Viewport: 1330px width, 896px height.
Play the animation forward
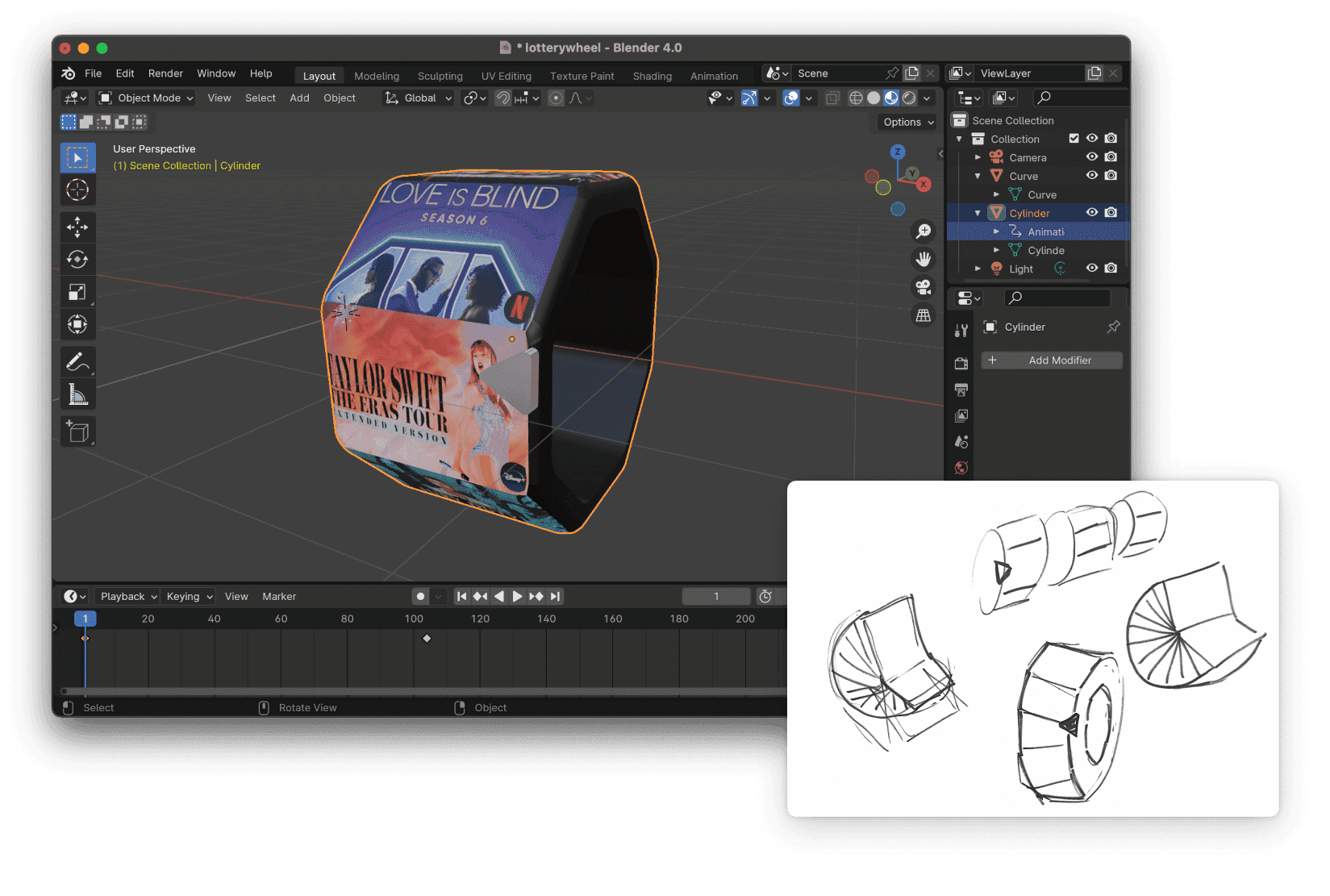coord(518,597)
